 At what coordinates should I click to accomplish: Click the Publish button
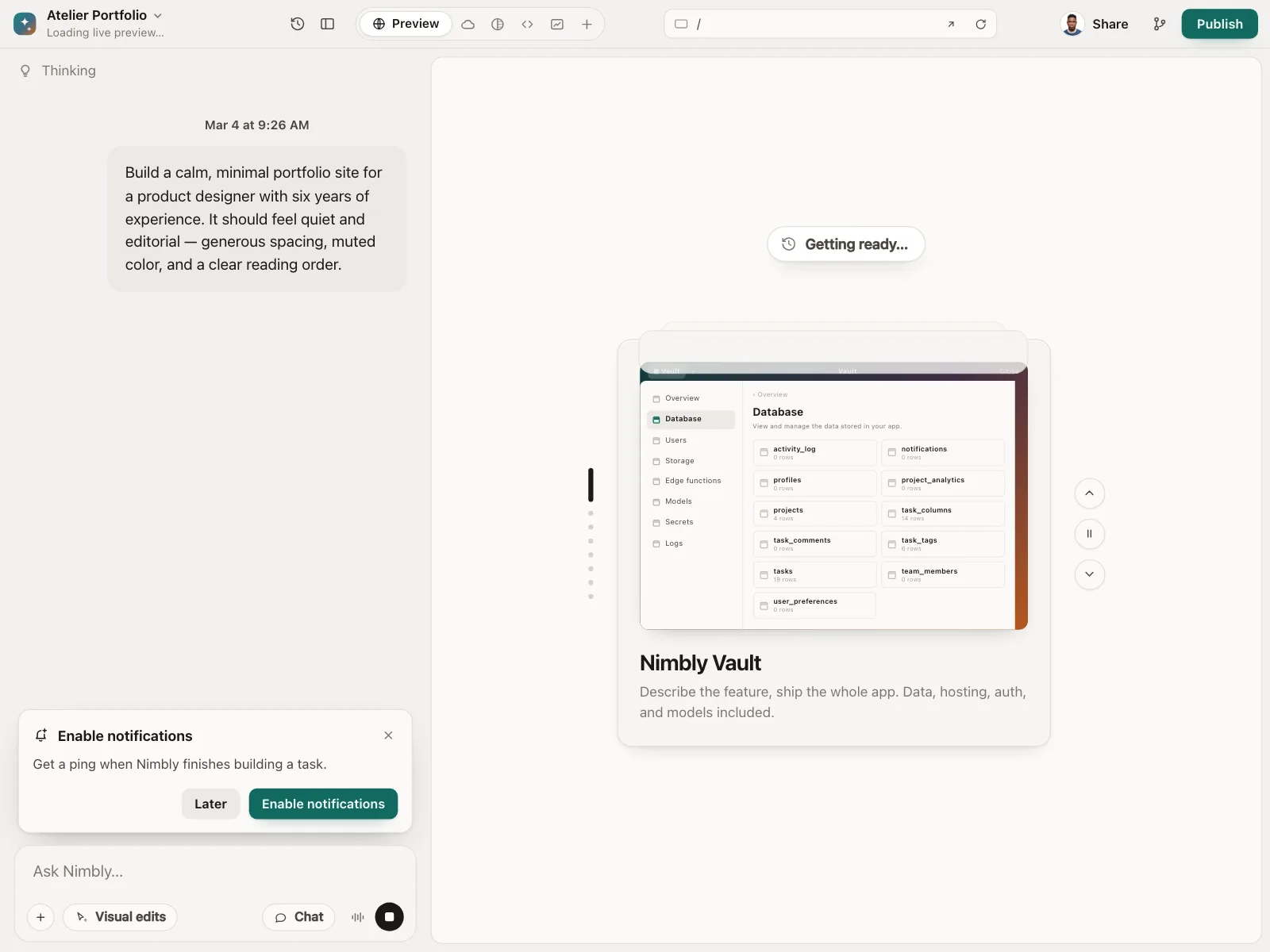[x=1219, y=24]
